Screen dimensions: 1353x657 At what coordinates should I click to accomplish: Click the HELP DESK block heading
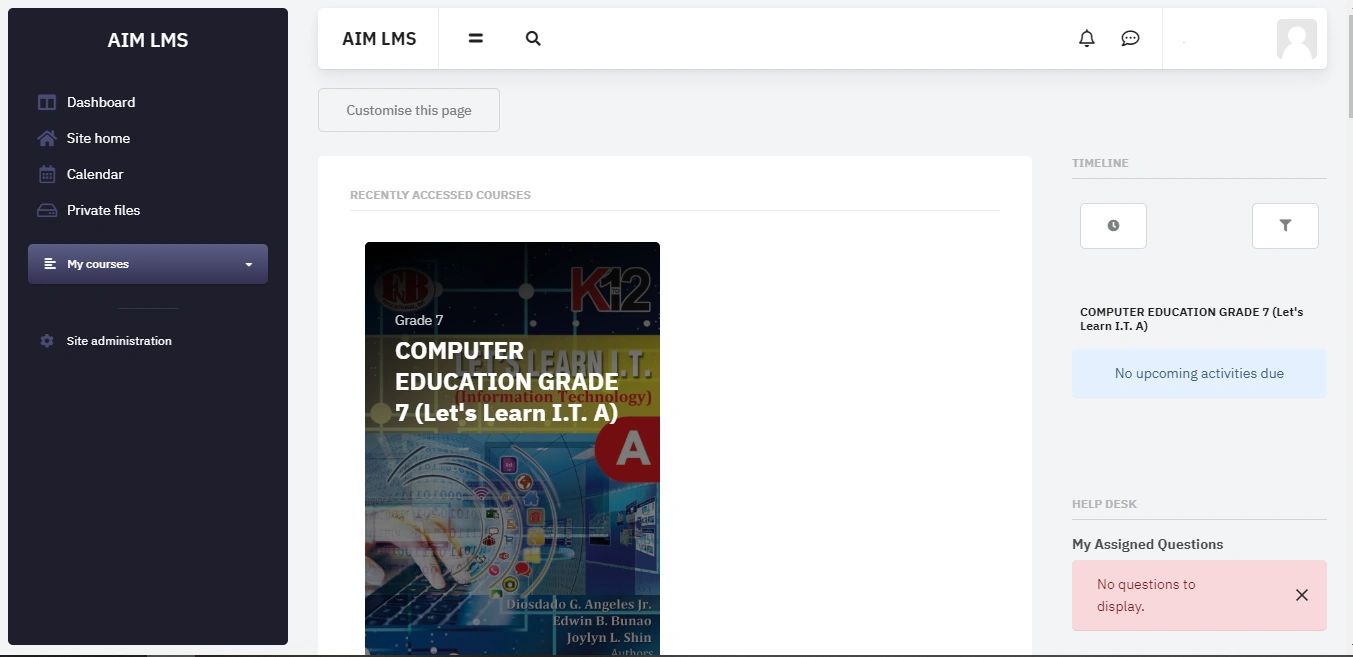click(x=1104, y=504)
